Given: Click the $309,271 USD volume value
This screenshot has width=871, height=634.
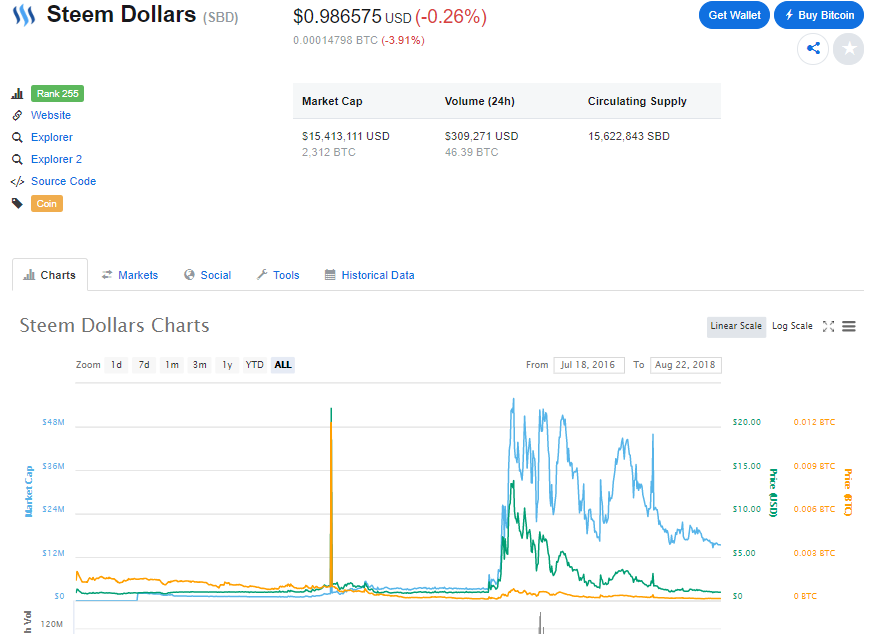Looking at the screenshot, I should click(482, 136).
